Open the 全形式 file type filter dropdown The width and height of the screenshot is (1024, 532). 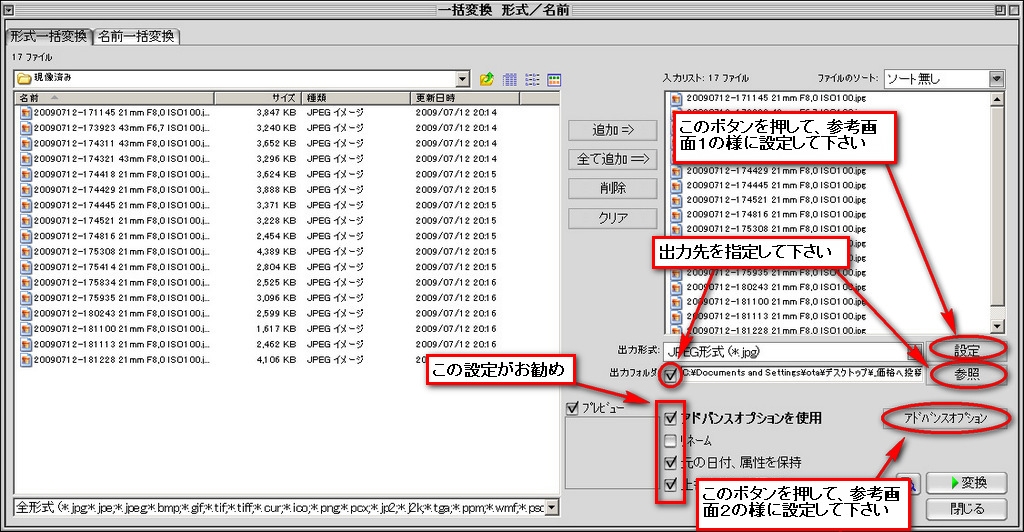(552, 507)
